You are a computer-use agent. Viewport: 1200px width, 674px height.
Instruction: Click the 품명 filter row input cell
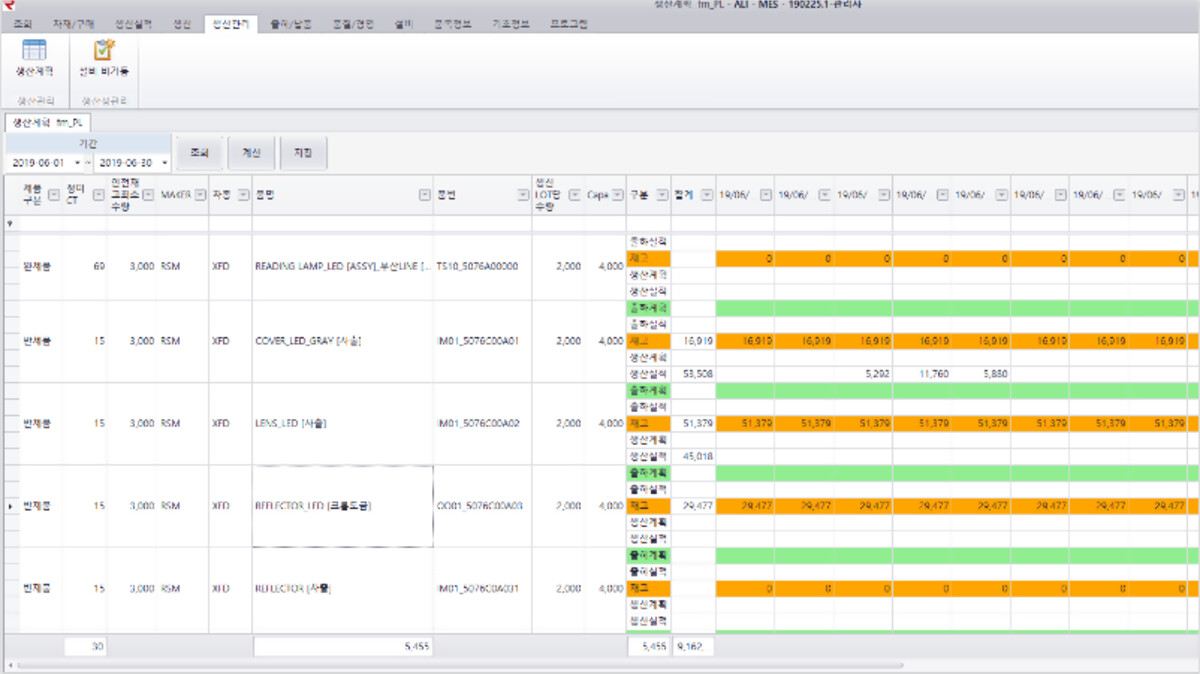click(343, 224)
